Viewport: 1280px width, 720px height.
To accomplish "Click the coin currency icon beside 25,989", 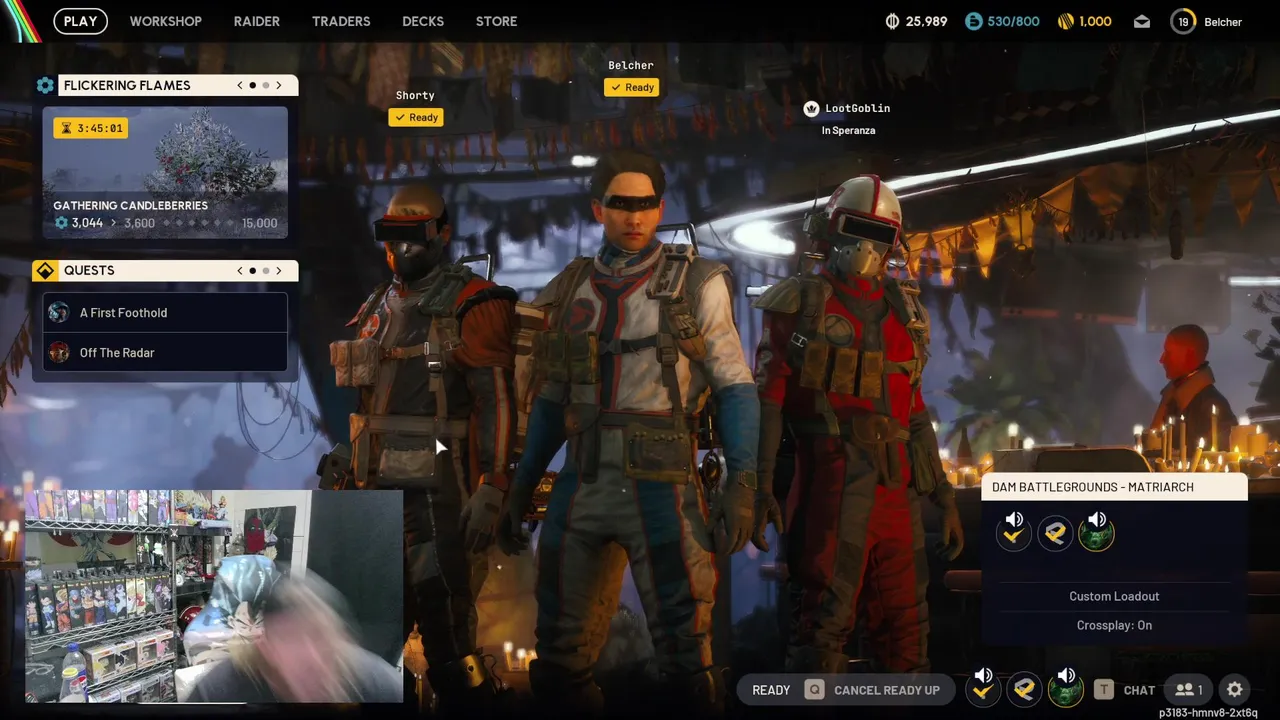I will (892, 21).
